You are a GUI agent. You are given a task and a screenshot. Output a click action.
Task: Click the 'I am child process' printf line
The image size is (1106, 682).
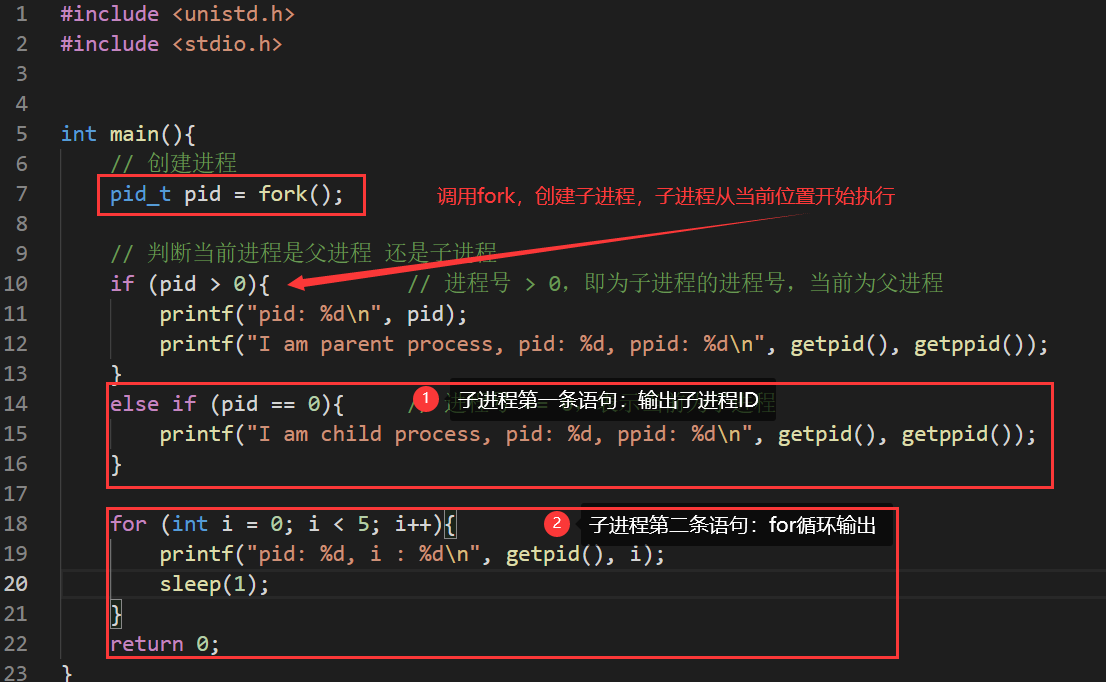(x=597, y=434)
